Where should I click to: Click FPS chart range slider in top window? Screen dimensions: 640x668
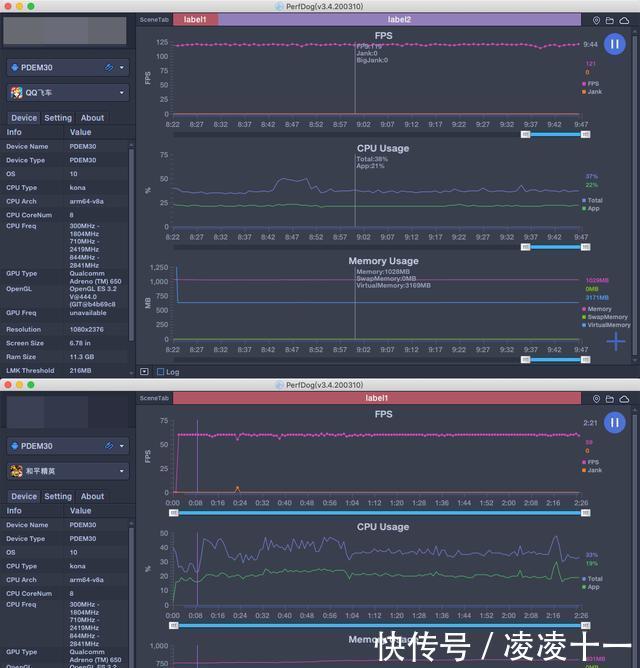556,135
